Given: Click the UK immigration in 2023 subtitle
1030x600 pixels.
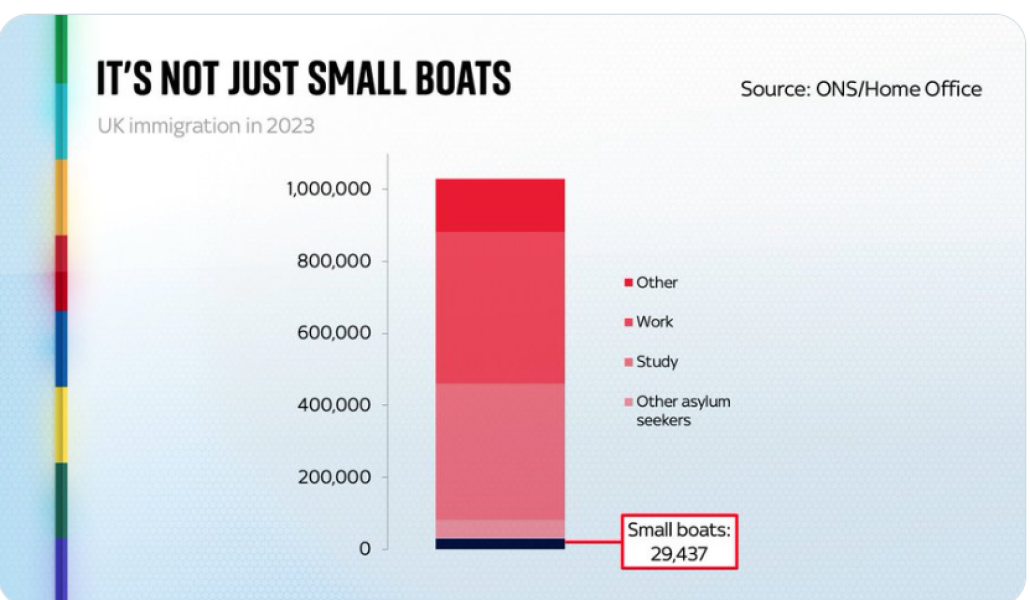Looking at the screenshot, I should 206,127.
